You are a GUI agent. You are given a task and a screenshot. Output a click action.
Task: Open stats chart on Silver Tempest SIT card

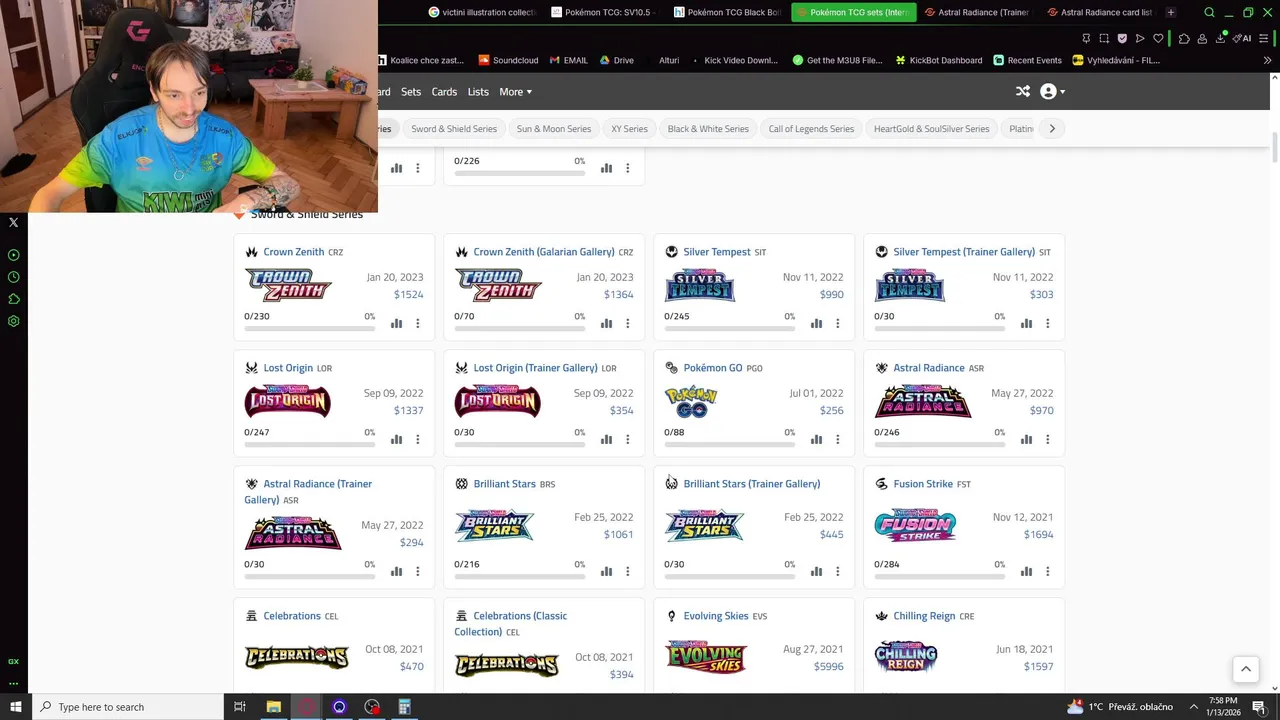[816, 323]
